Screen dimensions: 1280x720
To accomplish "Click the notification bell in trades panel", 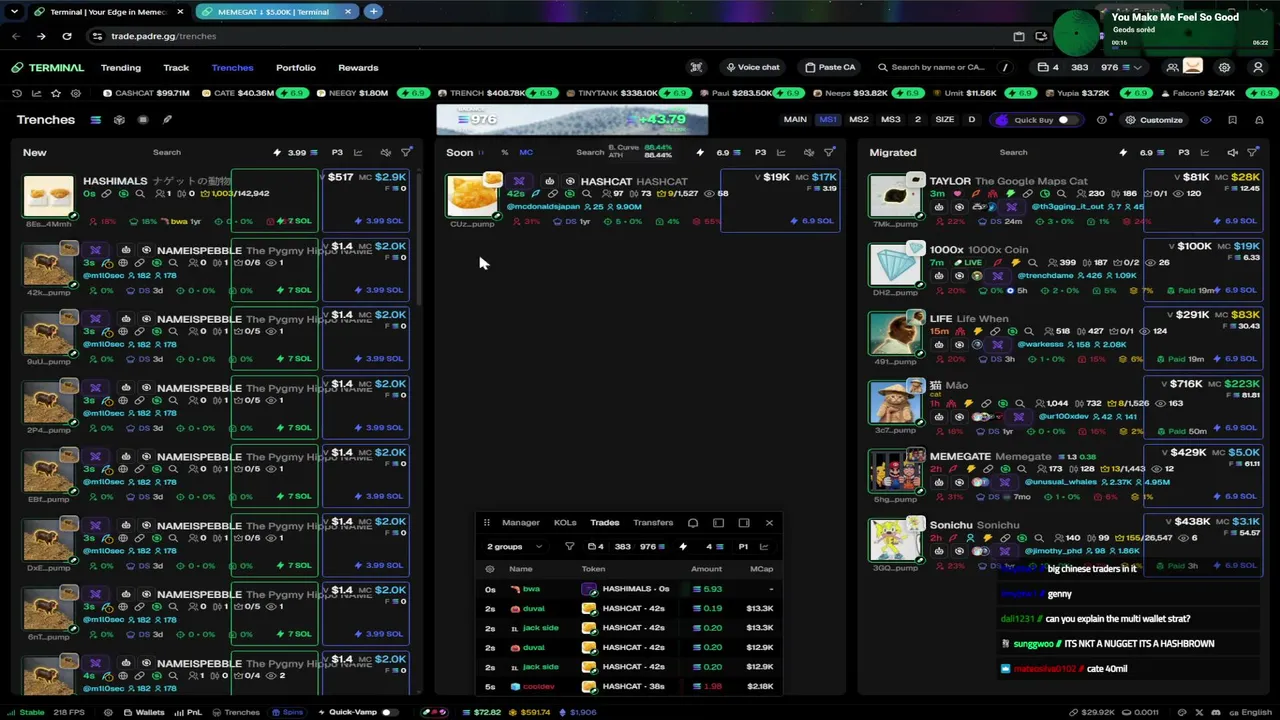I will tap(692, 523).
